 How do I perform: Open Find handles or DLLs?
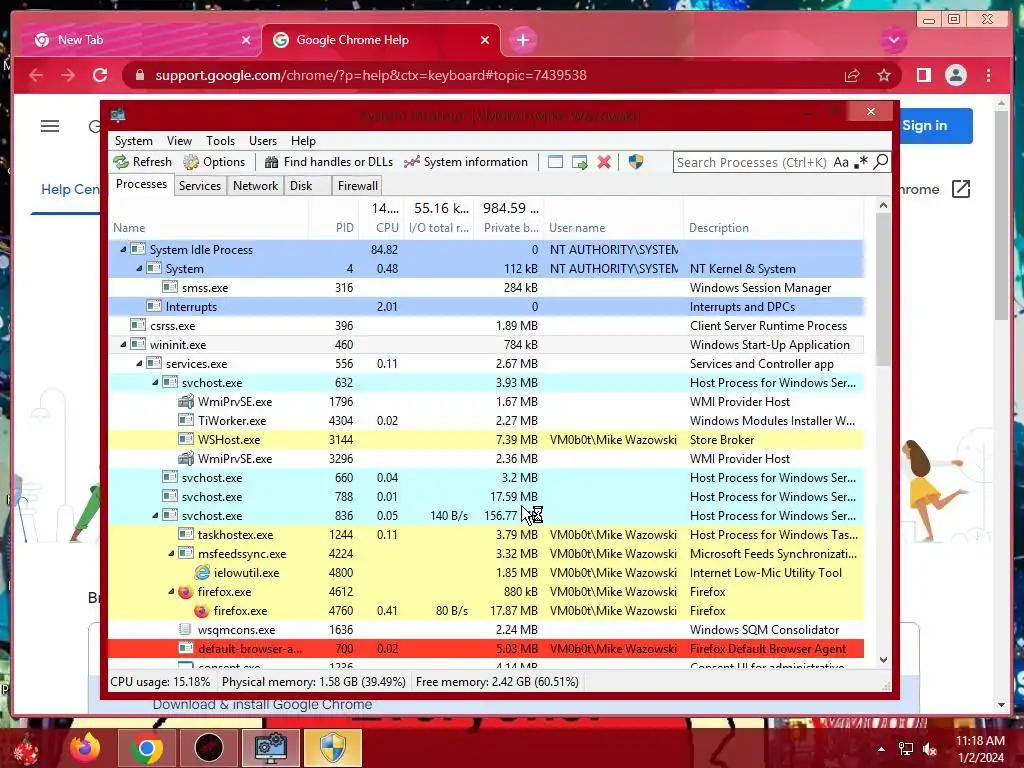328,162
